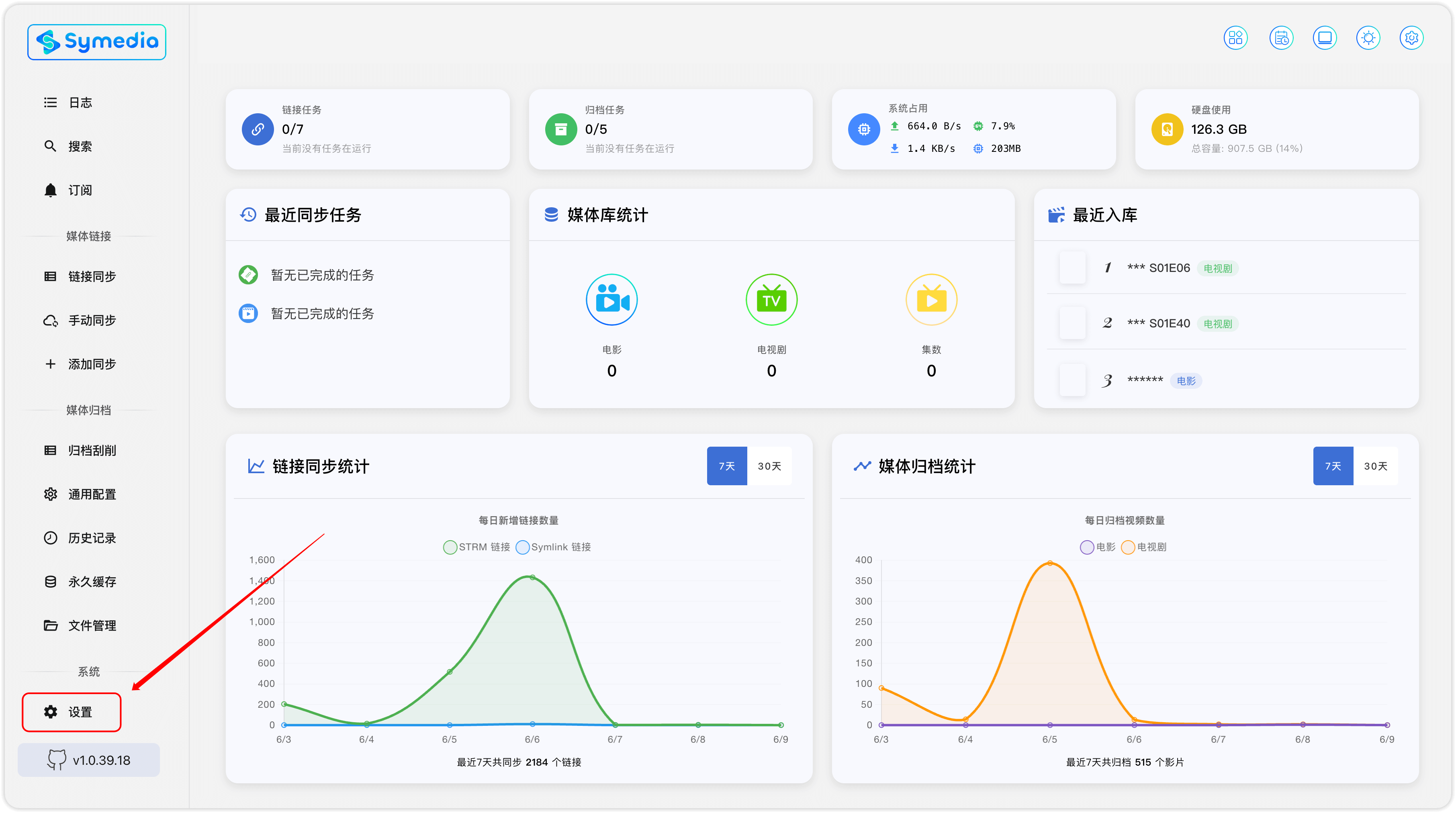Screen dimensions: 1456x813
Task: Open recent item *** S01E06
Action: point(1158,268)
